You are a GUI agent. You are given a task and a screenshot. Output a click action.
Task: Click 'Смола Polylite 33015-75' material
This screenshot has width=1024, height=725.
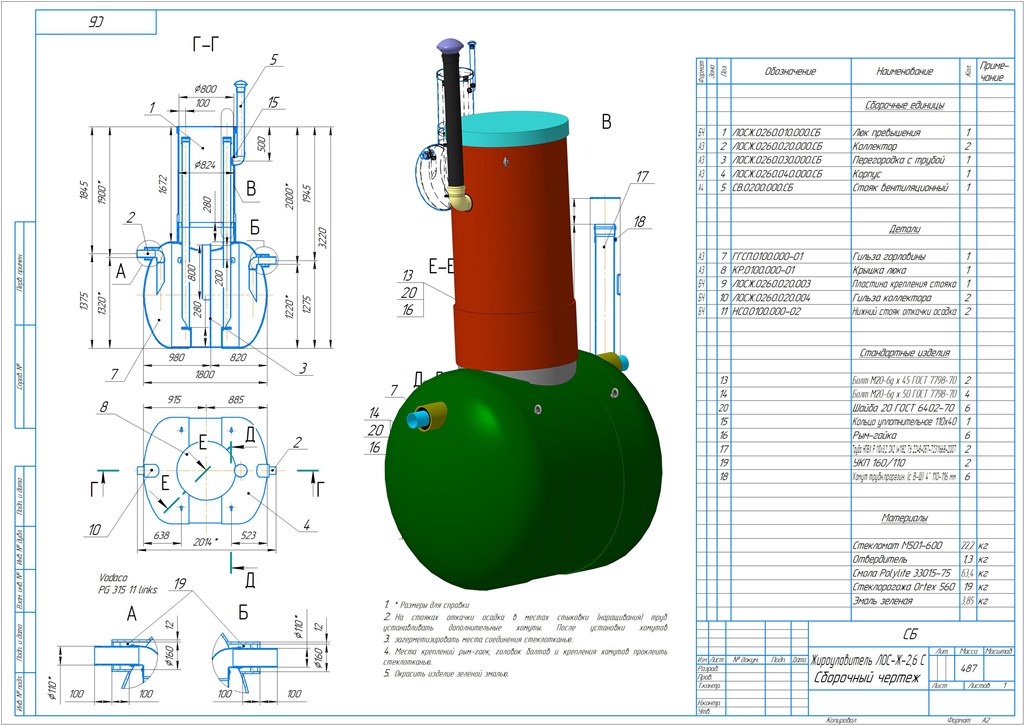[902, 573]
